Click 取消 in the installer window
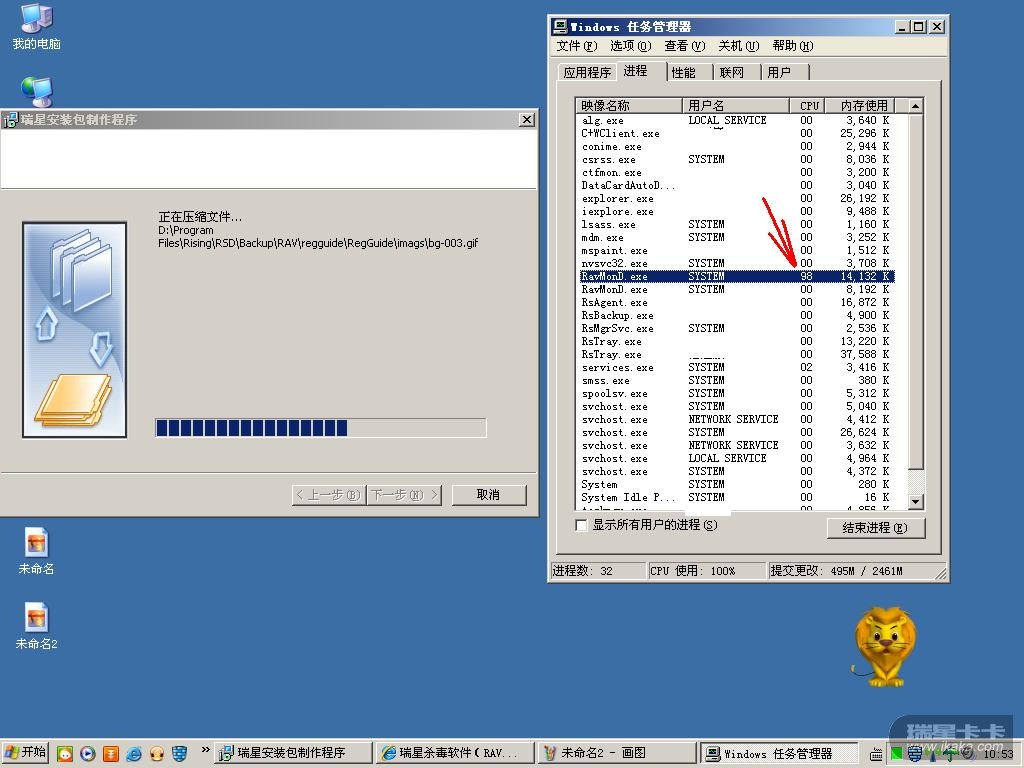 tap(488, 495)
